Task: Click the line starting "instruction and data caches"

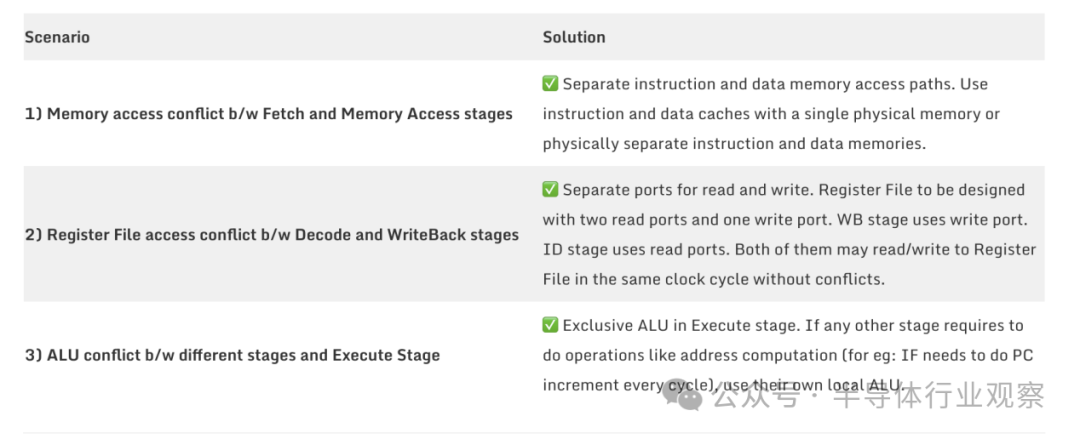Action: point(771,114)
